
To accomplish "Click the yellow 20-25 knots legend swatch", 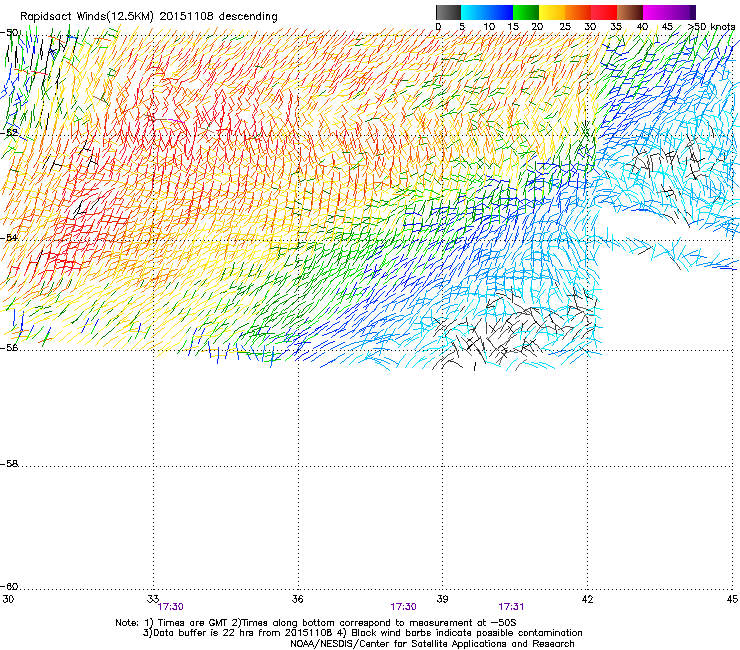I will pos(552,12).
